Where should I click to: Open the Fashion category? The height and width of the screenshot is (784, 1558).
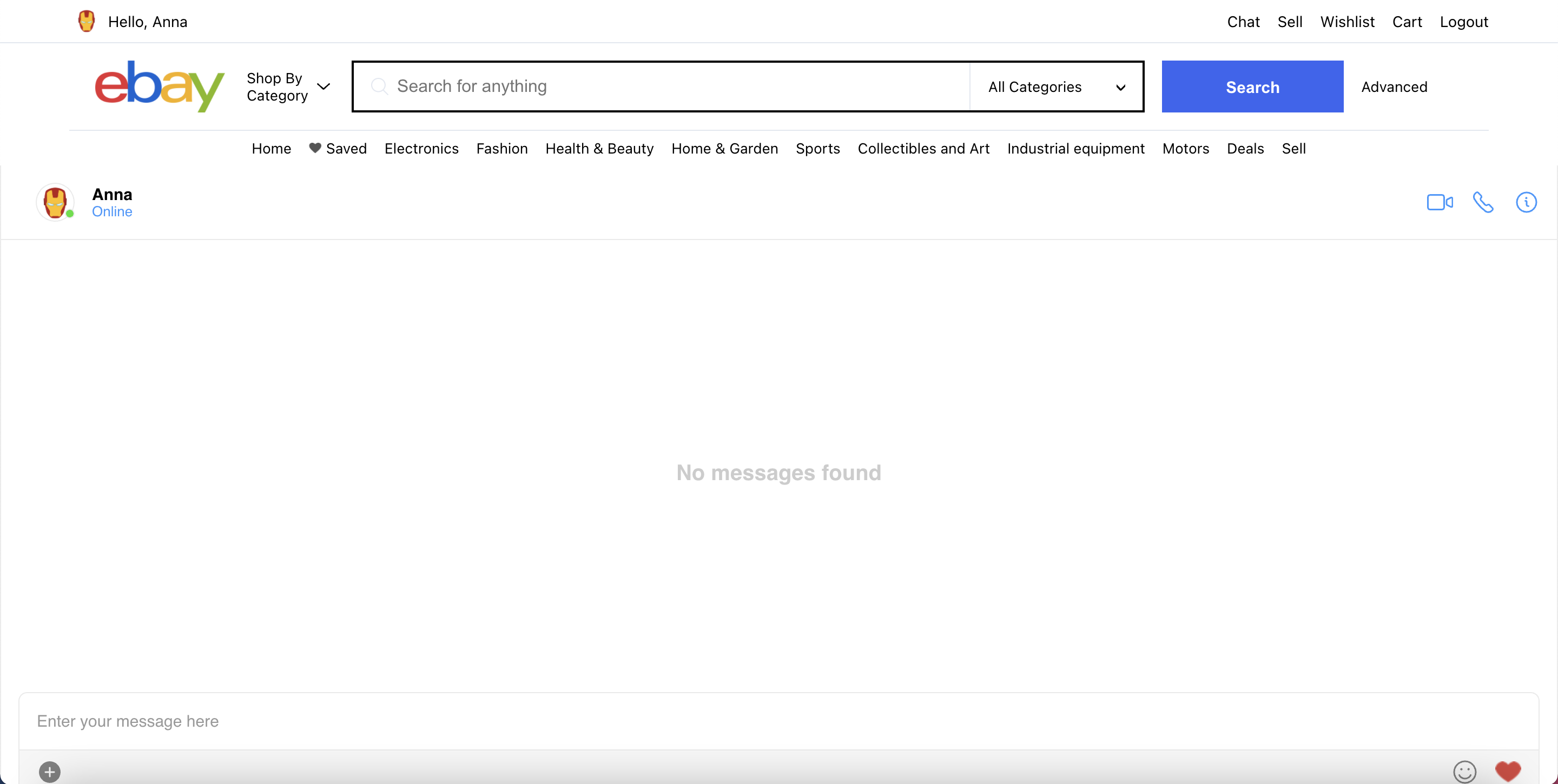pyautogui.click(x=501, y=149)
